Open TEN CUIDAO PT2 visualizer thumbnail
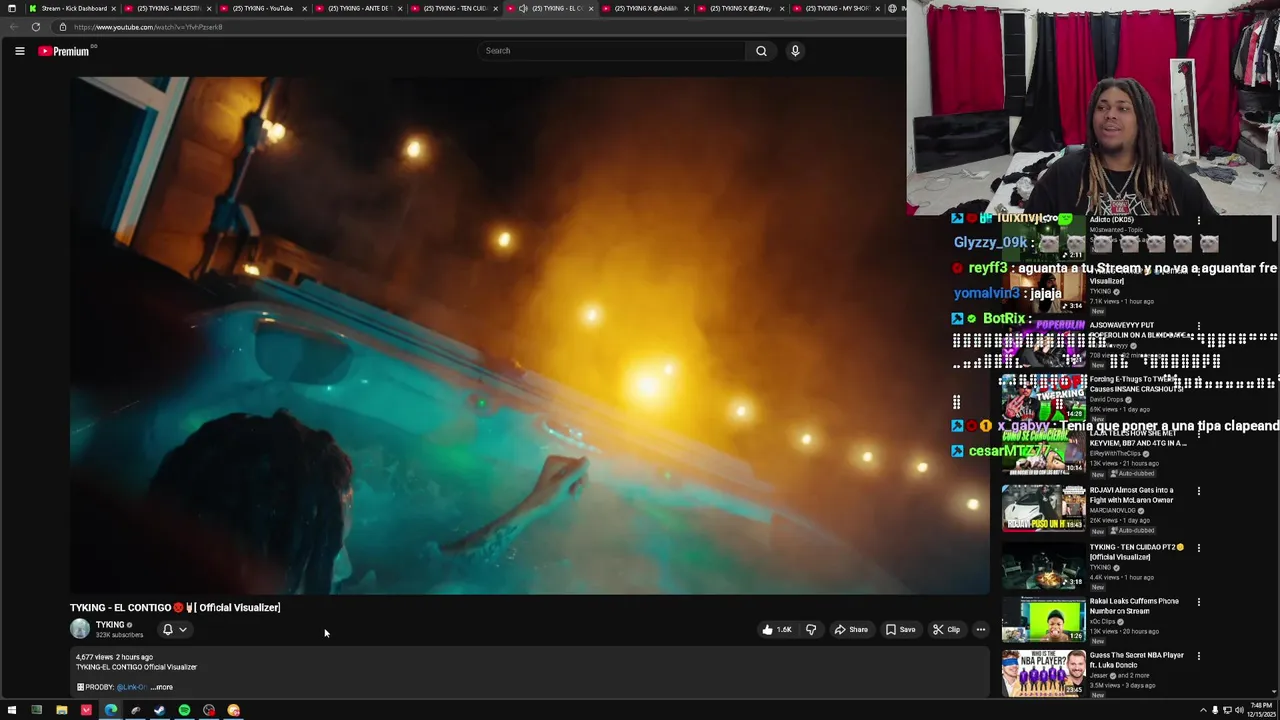 pyautogui.click(x=1043, y=564)
